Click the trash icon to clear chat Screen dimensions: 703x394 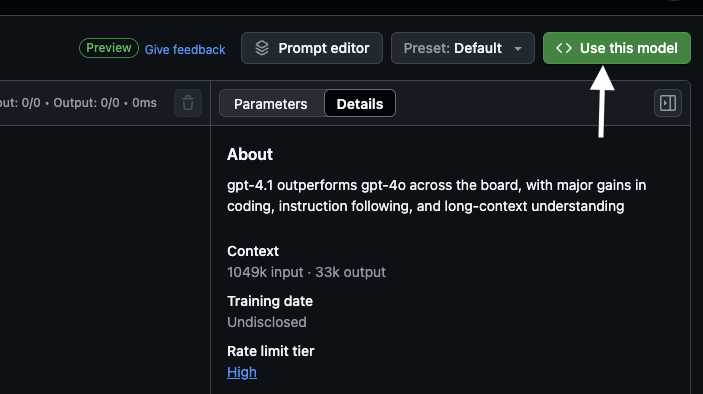[188, 103]
